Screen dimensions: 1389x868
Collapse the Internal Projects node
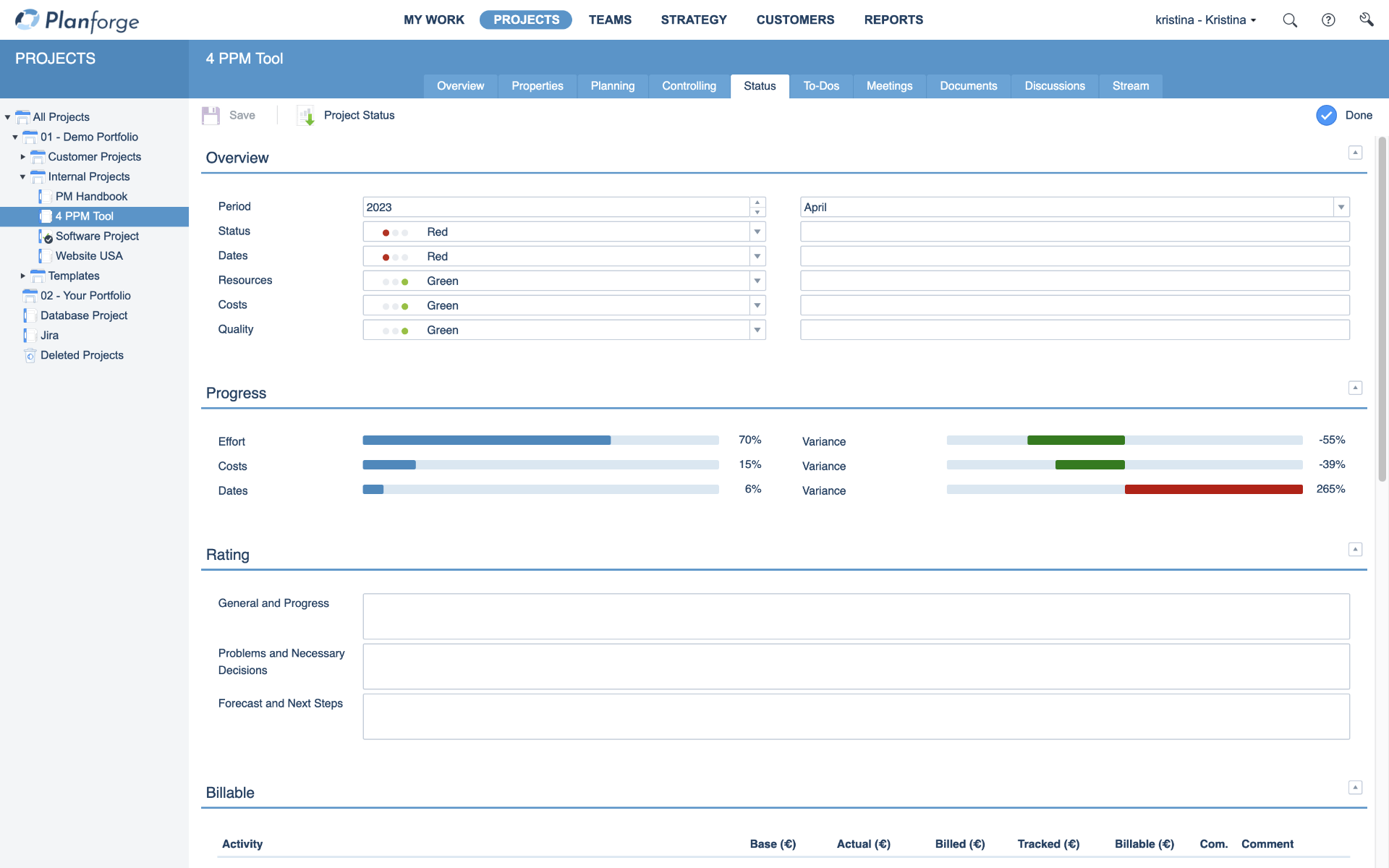(x=22, y=176)
